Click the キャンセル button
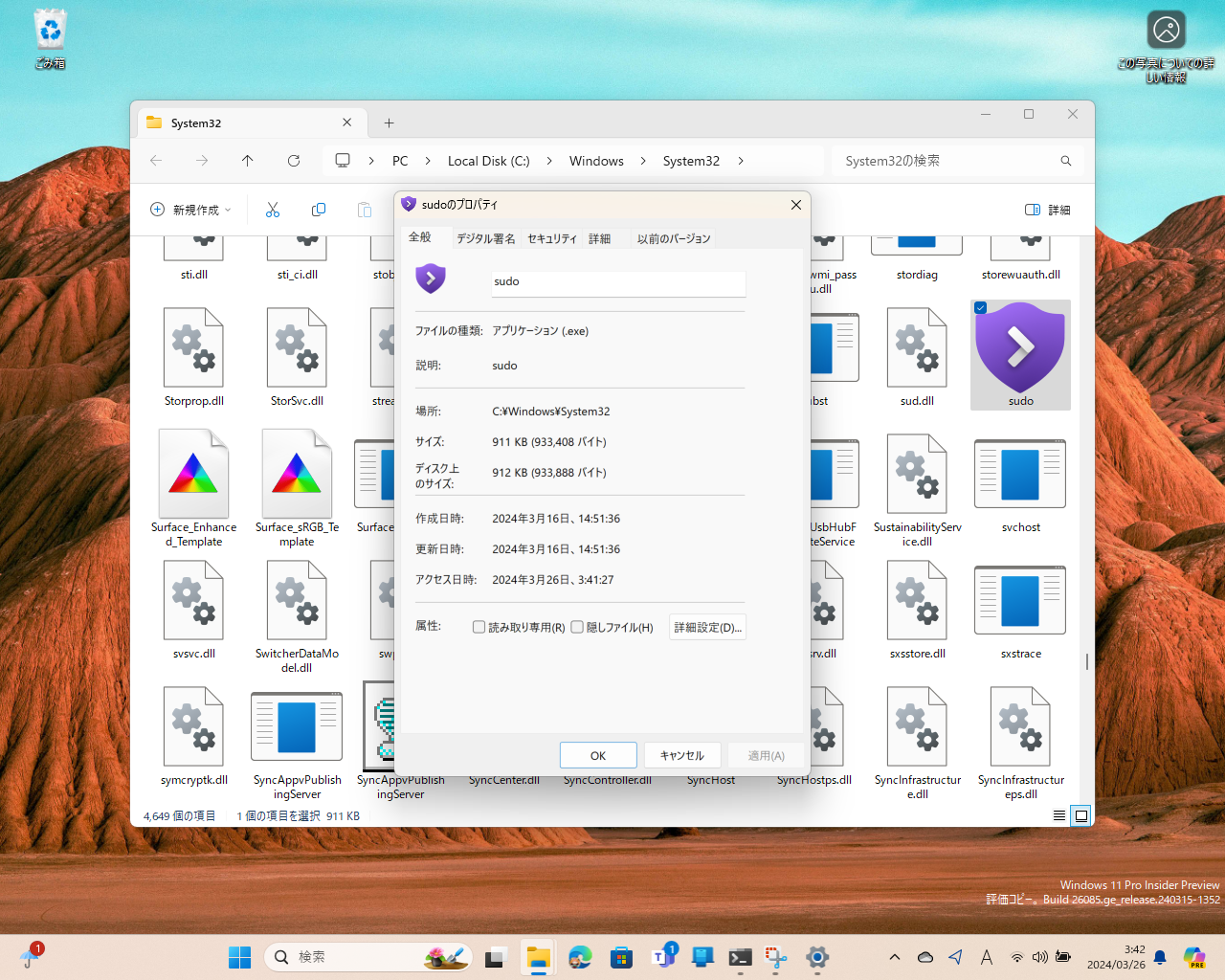 click(682, 755)
